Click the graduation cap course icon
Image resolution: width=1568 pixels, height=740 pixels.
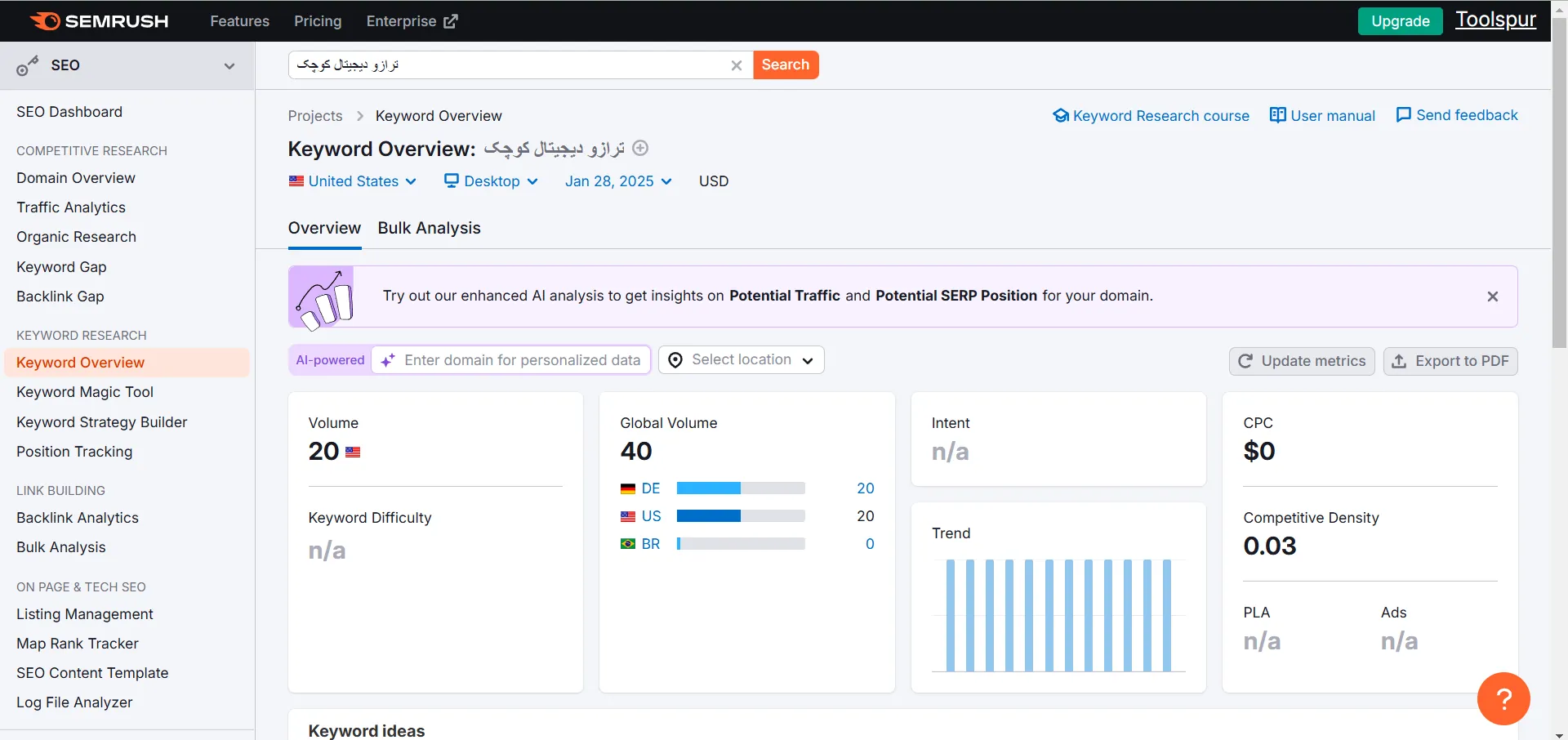tap(1061, 115)
